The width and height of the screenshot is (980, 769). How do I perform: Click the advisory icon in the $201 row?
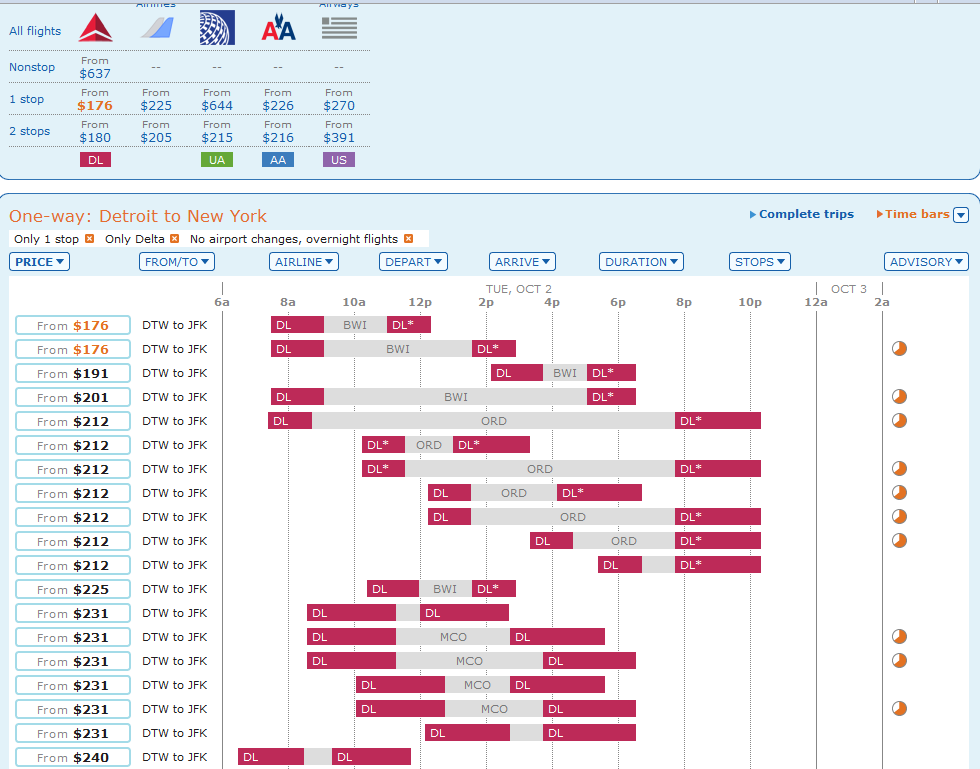coord(899,396)
